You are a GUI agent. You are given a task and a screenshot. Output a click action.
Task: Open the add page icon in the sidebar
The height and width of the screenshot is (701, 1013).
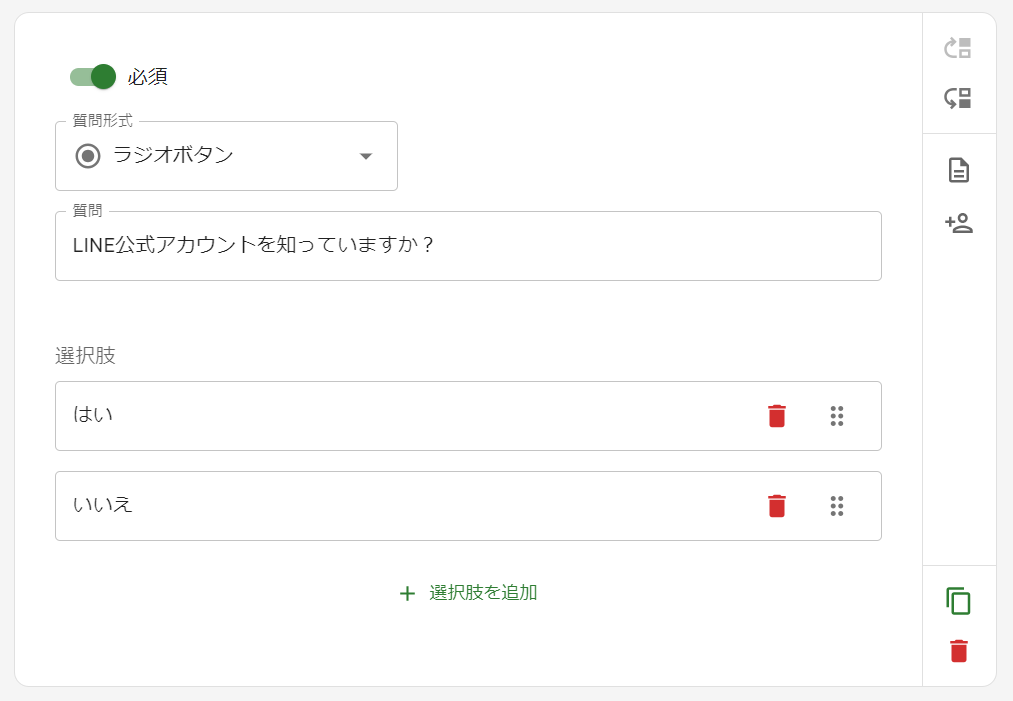coord(959,170)
